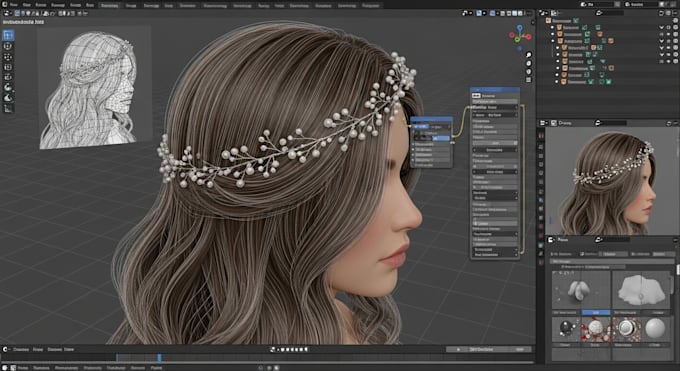Open the first menu next to the Blender logo

pyautogui.click(x=13, y=5)
